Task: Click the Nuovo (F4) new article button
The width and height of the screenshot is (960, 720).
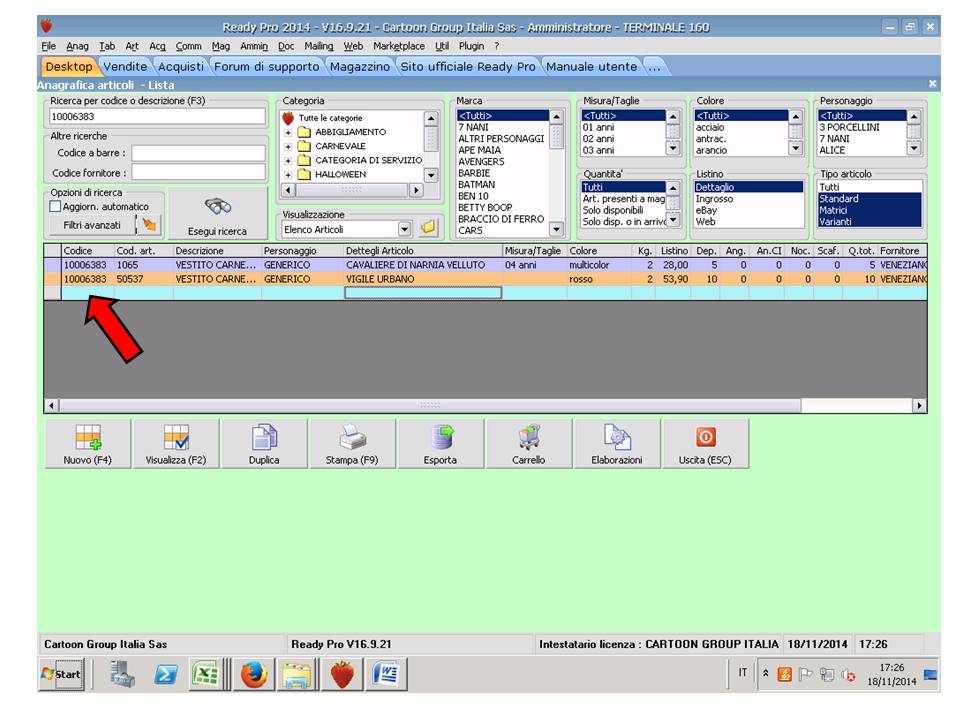Action: (88, 444)
